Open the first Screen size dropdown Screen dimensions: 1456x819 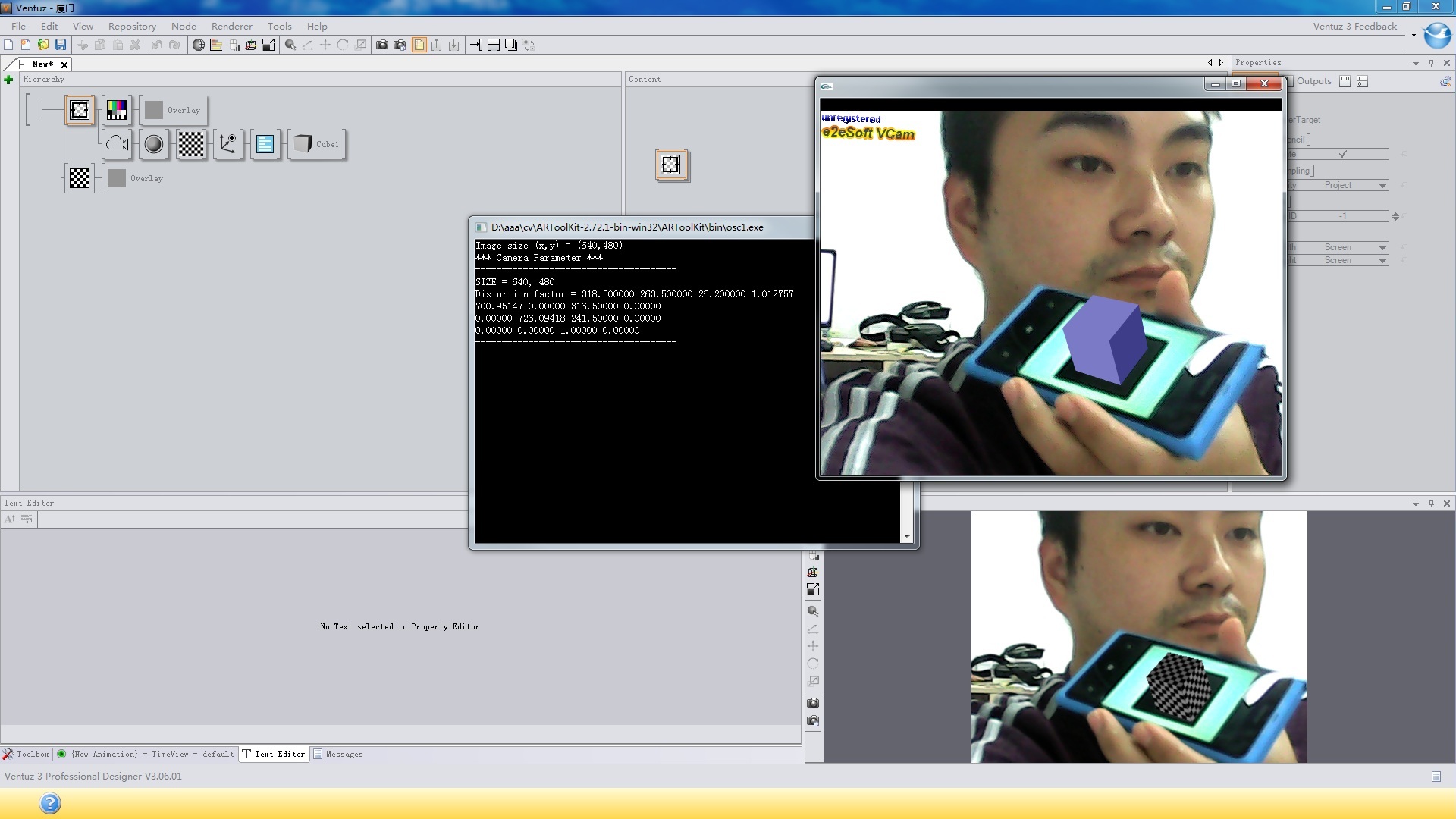[x=1382, y=247]
